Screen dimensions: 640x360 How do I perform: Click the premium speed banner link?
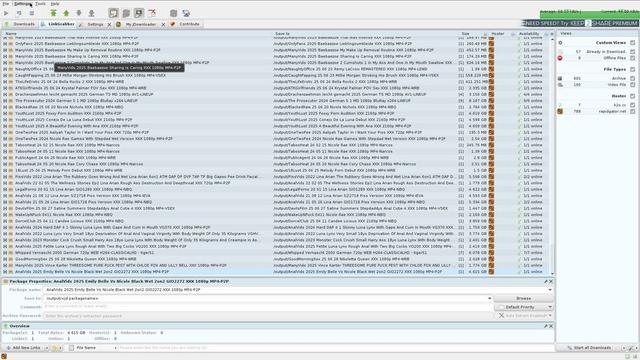[x=580, y=23]
